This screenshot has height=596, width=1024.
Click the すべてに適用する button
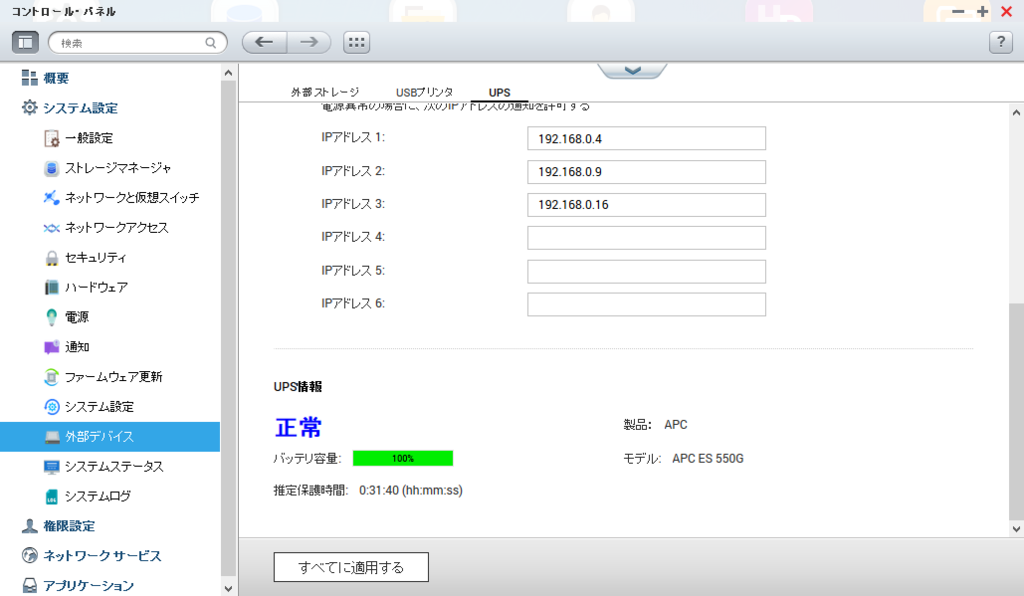pyautogui.click(x=350, y=566)
